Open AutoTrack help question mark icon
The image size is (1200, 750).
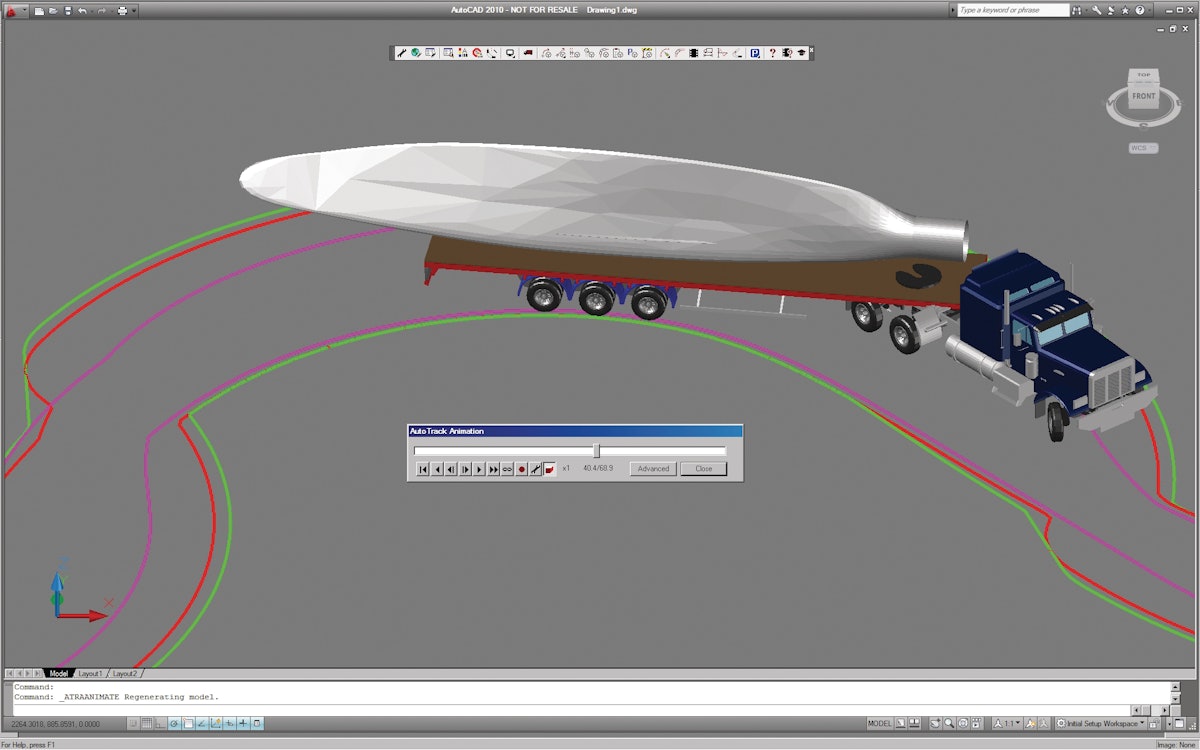pyautogui.click(x=772, y=53)
